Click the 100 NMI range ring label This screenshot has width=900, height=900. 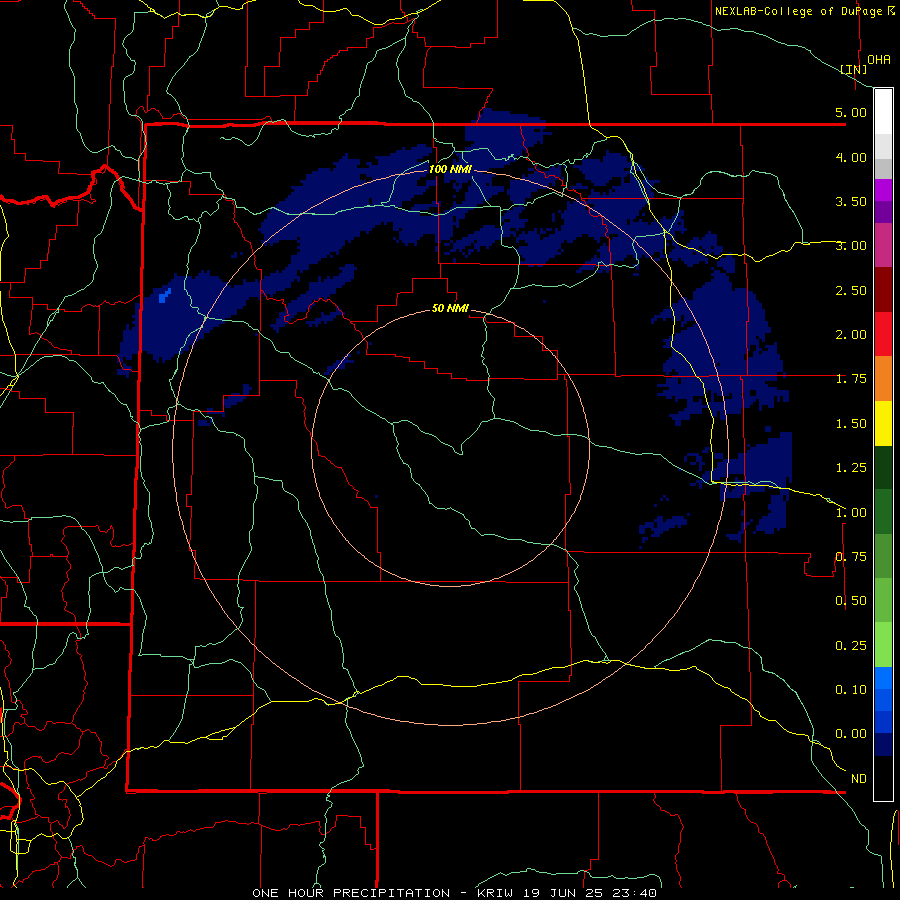coord(450,169)
